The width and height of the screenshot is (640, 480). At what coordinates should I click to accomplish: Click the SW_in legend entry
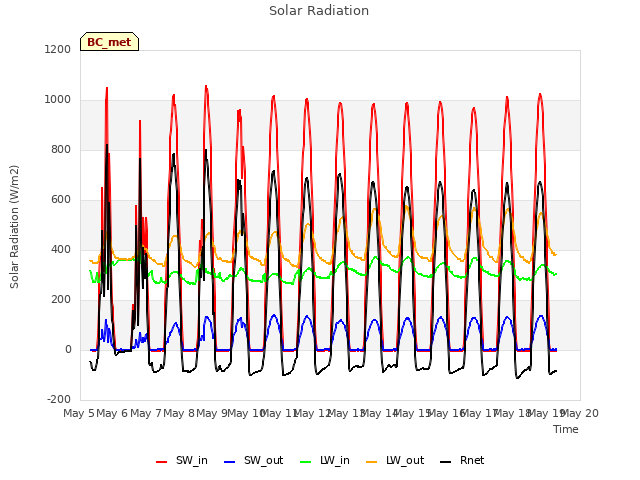pyautogui.click(x=182, y=461)
